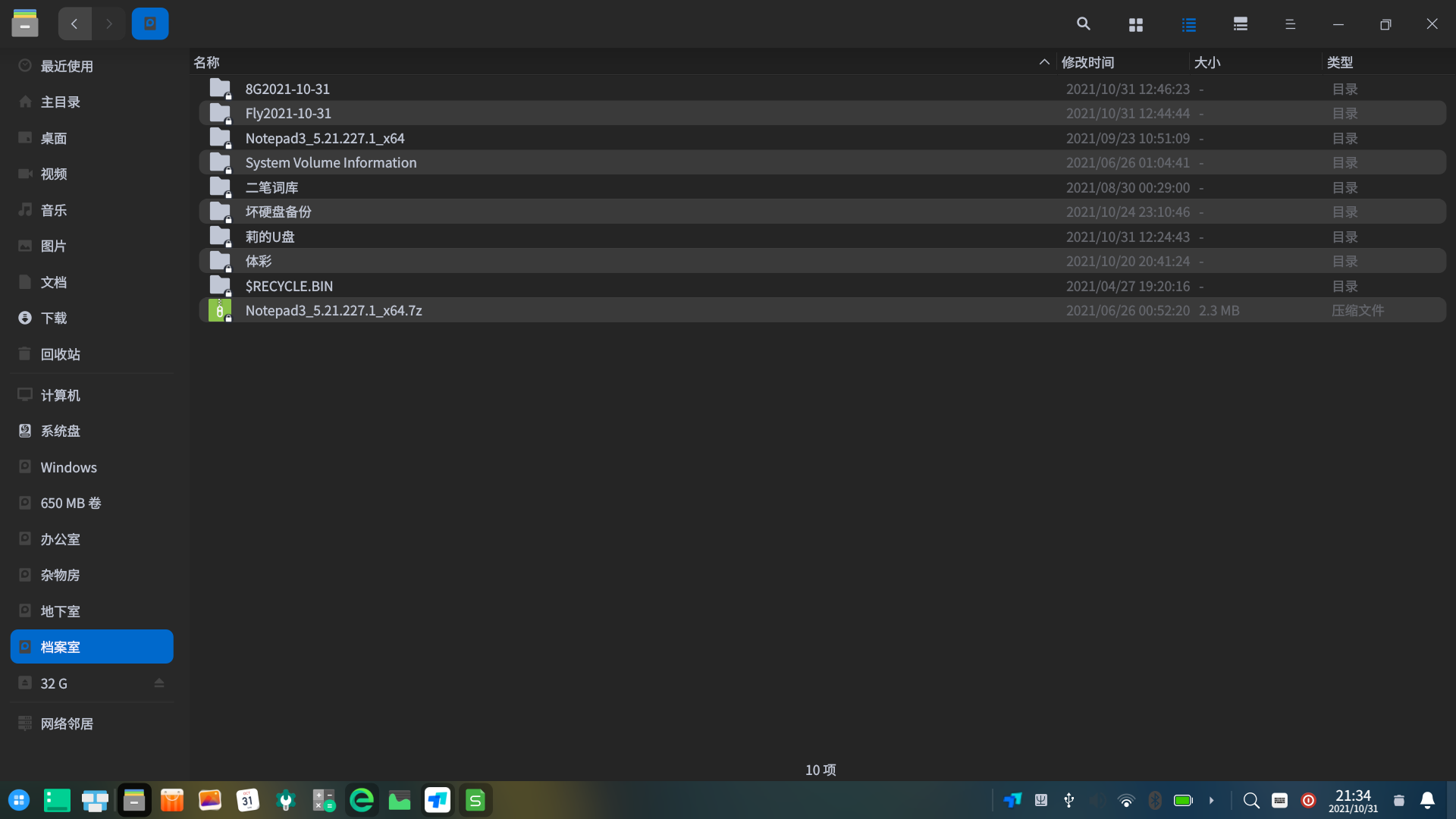Open 回收站 in the sidebar

click(x=60, y=354)
